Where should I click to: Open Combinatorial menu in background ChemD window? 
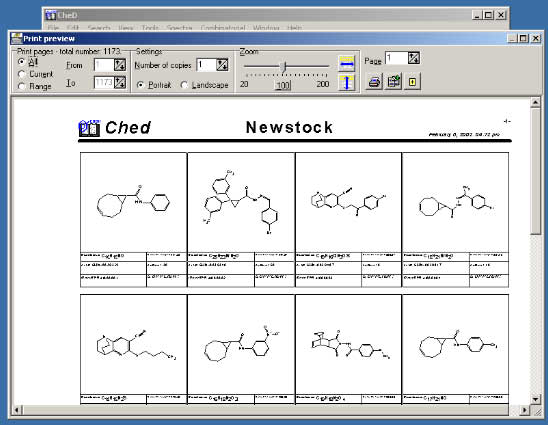point(223,28)
